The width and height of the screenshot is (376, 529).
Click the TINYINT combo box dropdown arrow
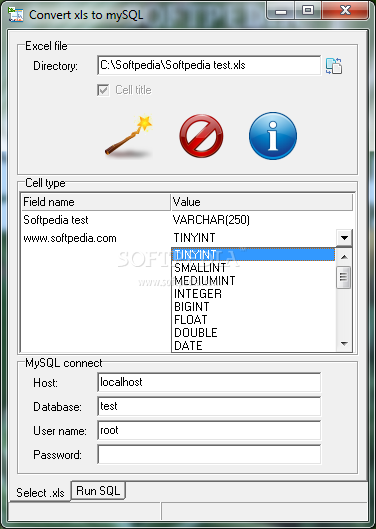coord(344,238)
